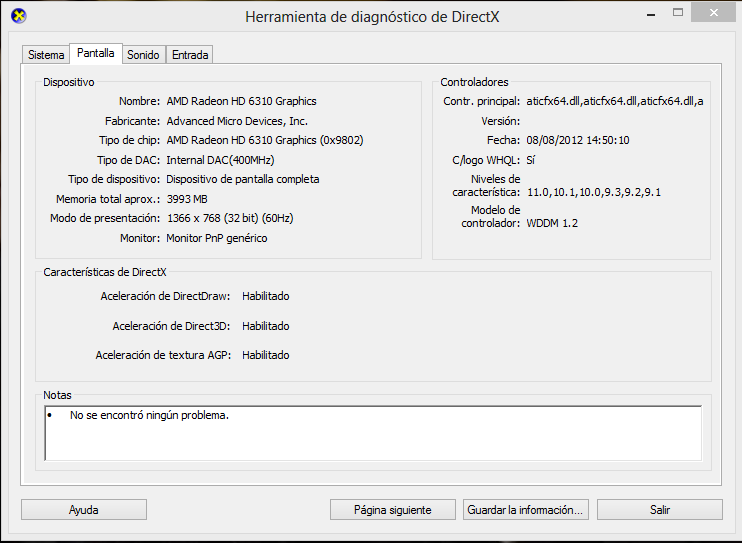The image size is (742, 543).
Task: Click the 'Aceleración de textura AGP:' label
Action: pyautogui.click(x=163, y=355)
